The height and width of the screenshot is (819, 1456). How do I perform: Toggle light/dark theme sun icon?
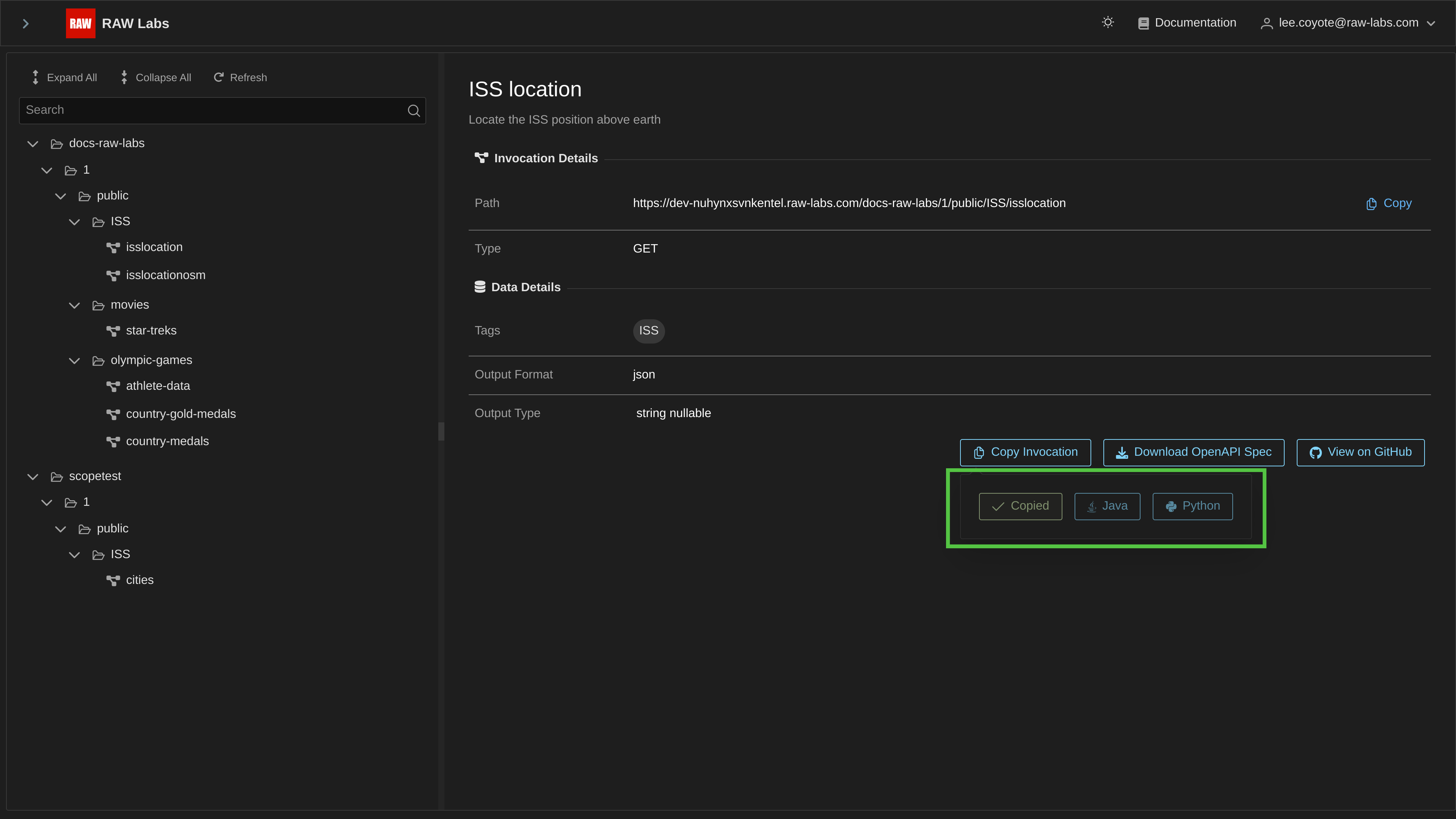(x=1108, y=23)
